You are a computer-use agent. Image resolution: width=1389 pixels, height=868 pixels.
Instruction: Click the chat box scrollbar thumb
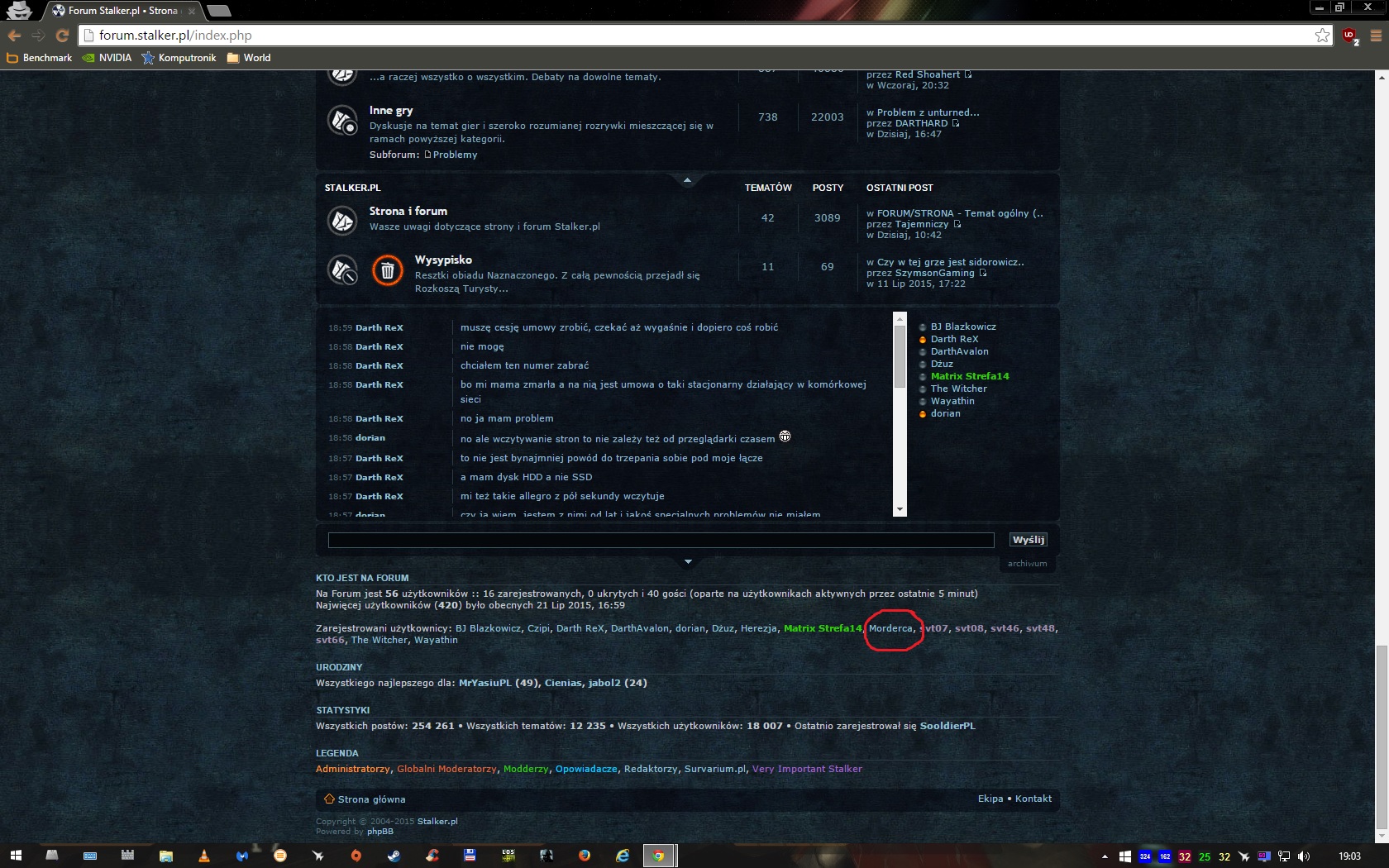(x=900, y=355)
